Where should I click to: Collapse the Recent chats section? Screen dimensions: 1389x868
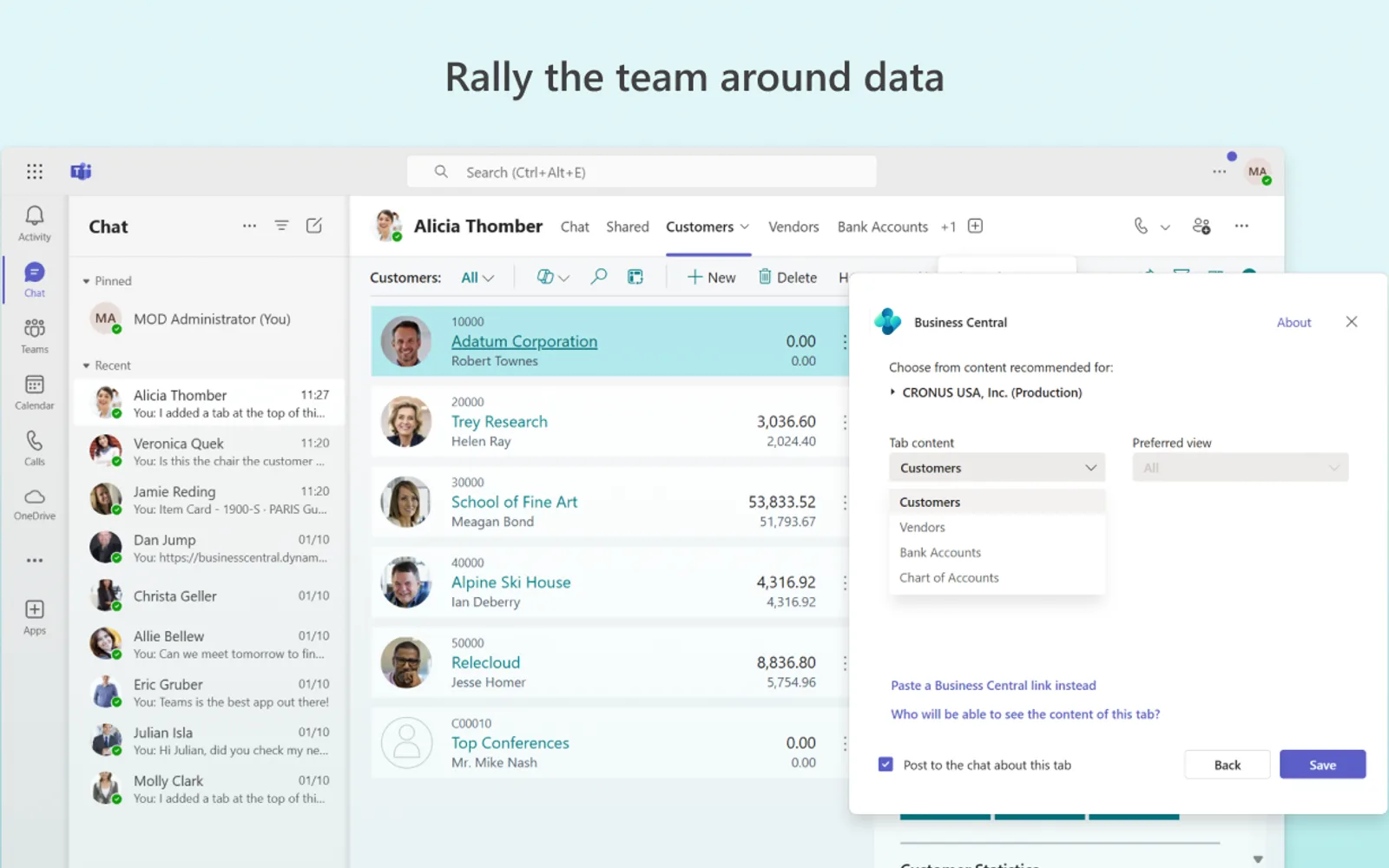coord(86,366)
